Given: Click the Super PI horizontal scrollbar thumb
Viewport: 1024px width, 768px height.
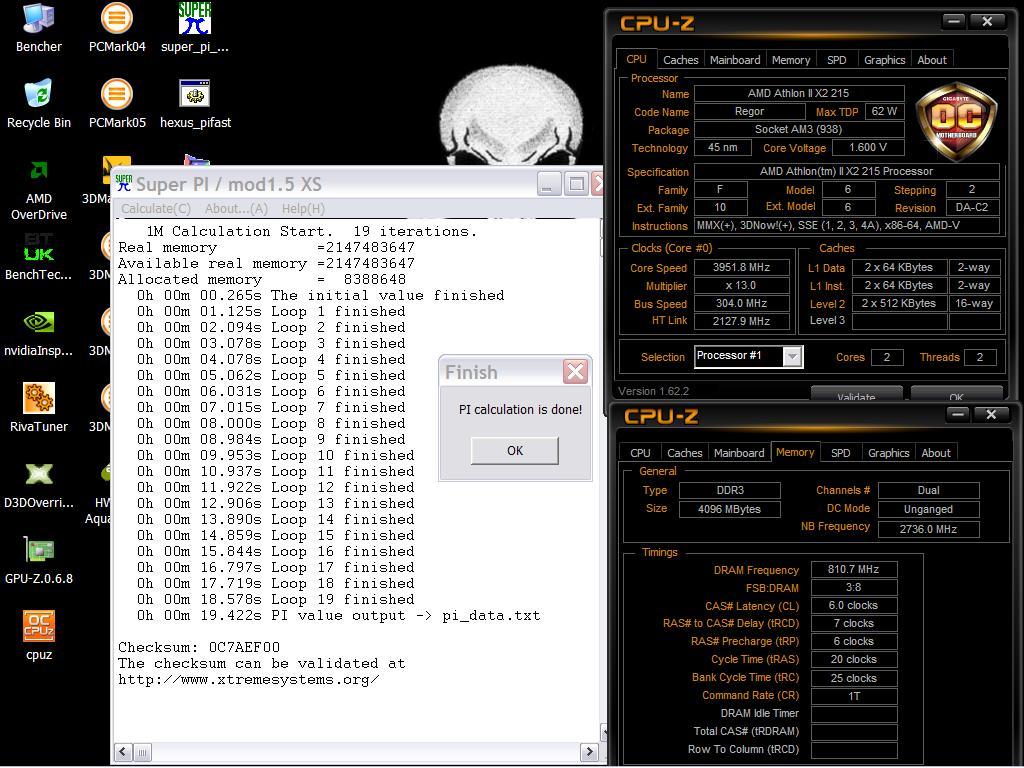Looking at the screenshot, I should point(142,752).
